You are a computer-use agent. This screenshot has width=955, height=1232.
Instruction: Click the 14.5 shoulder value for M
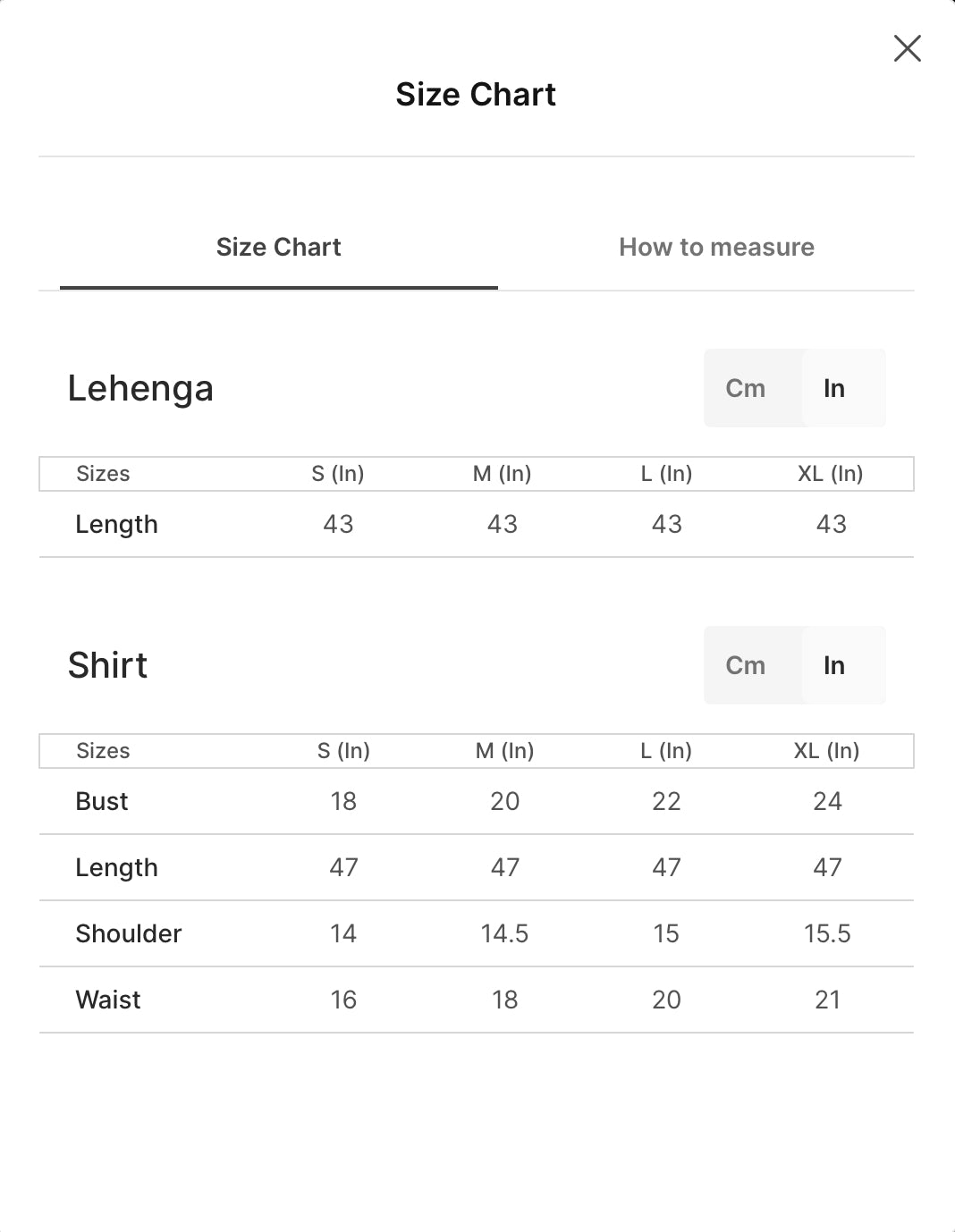(504, 933)
